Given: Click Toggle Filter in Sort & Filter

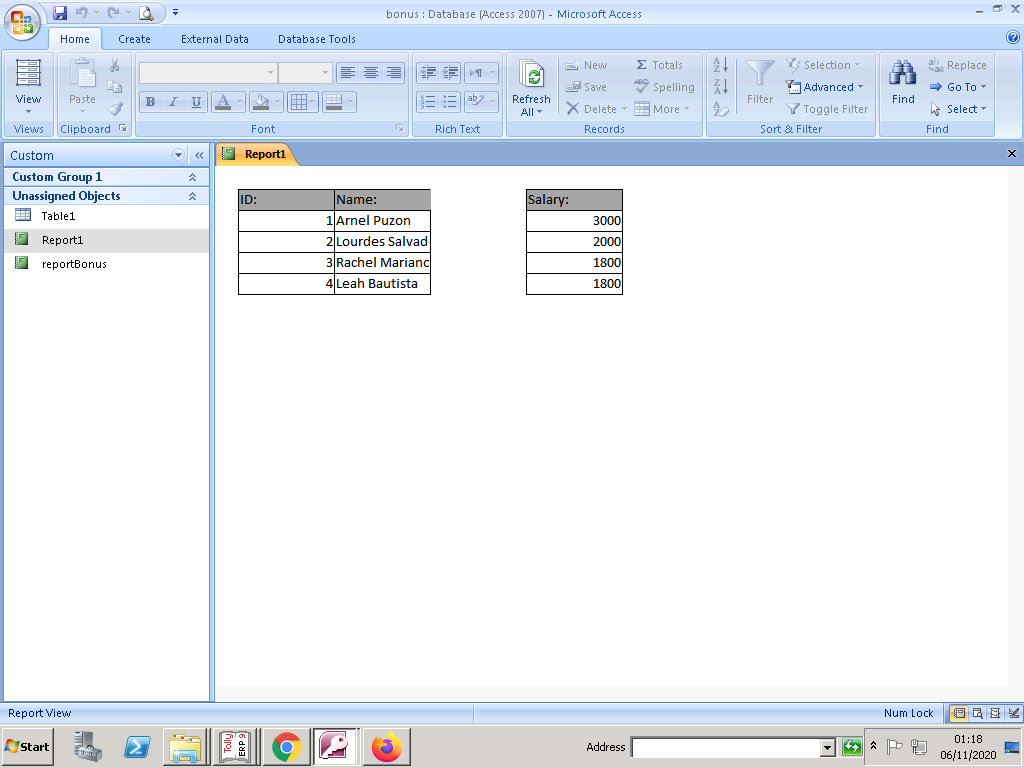Looking at the screenshot, I should click(x=827, y=109).
